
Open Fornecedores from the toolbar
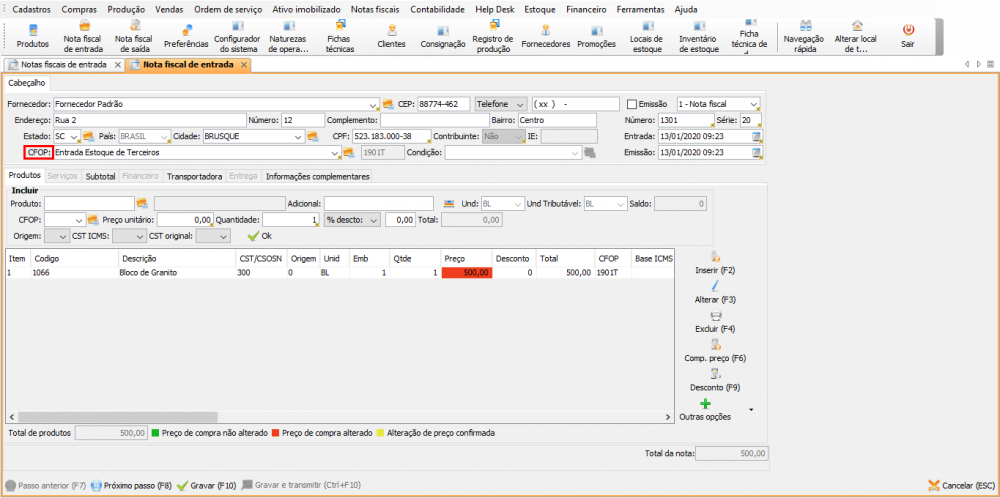(546, 30)
